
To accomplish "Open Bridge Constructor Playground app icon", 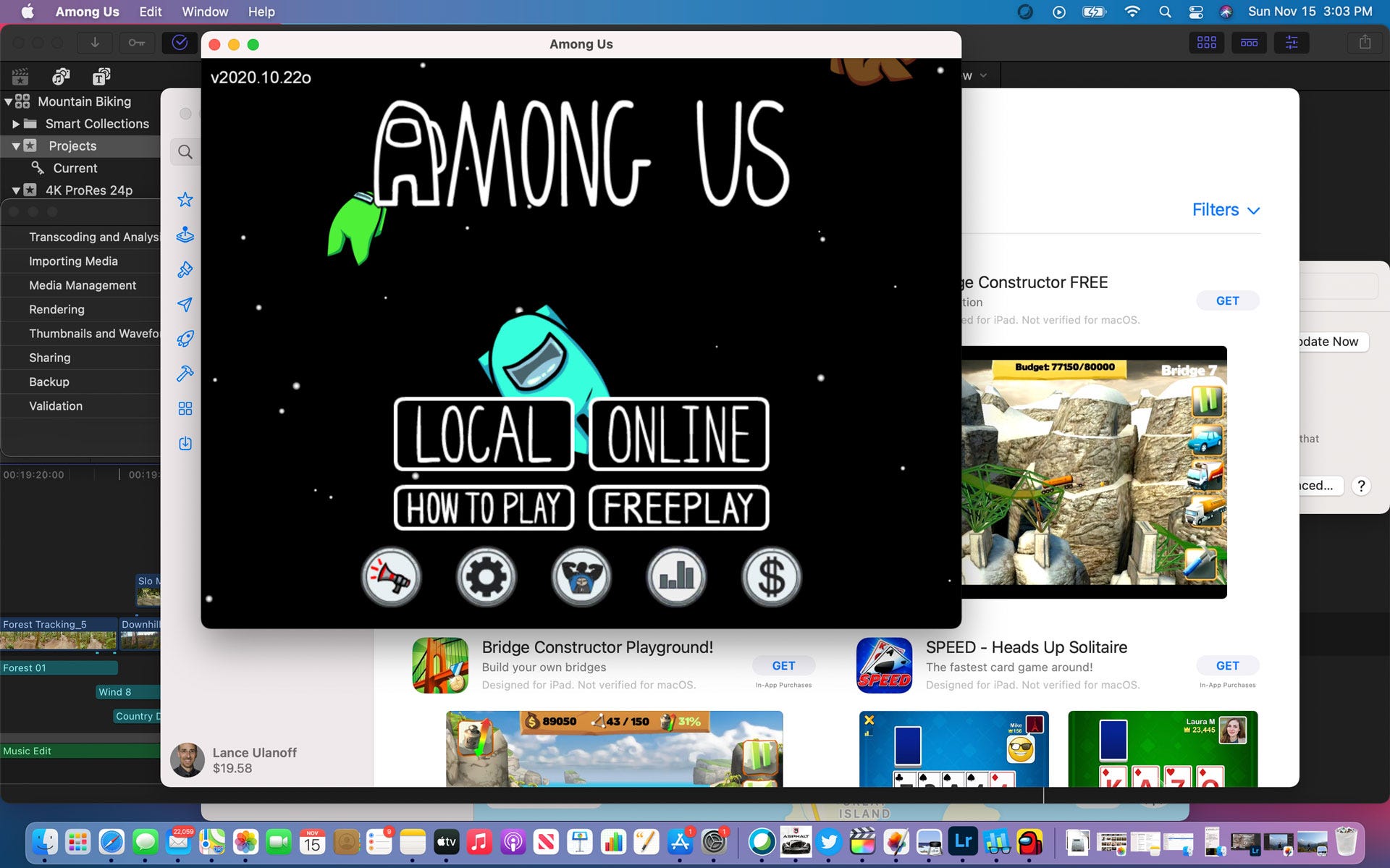I will (x=440, y=665).
